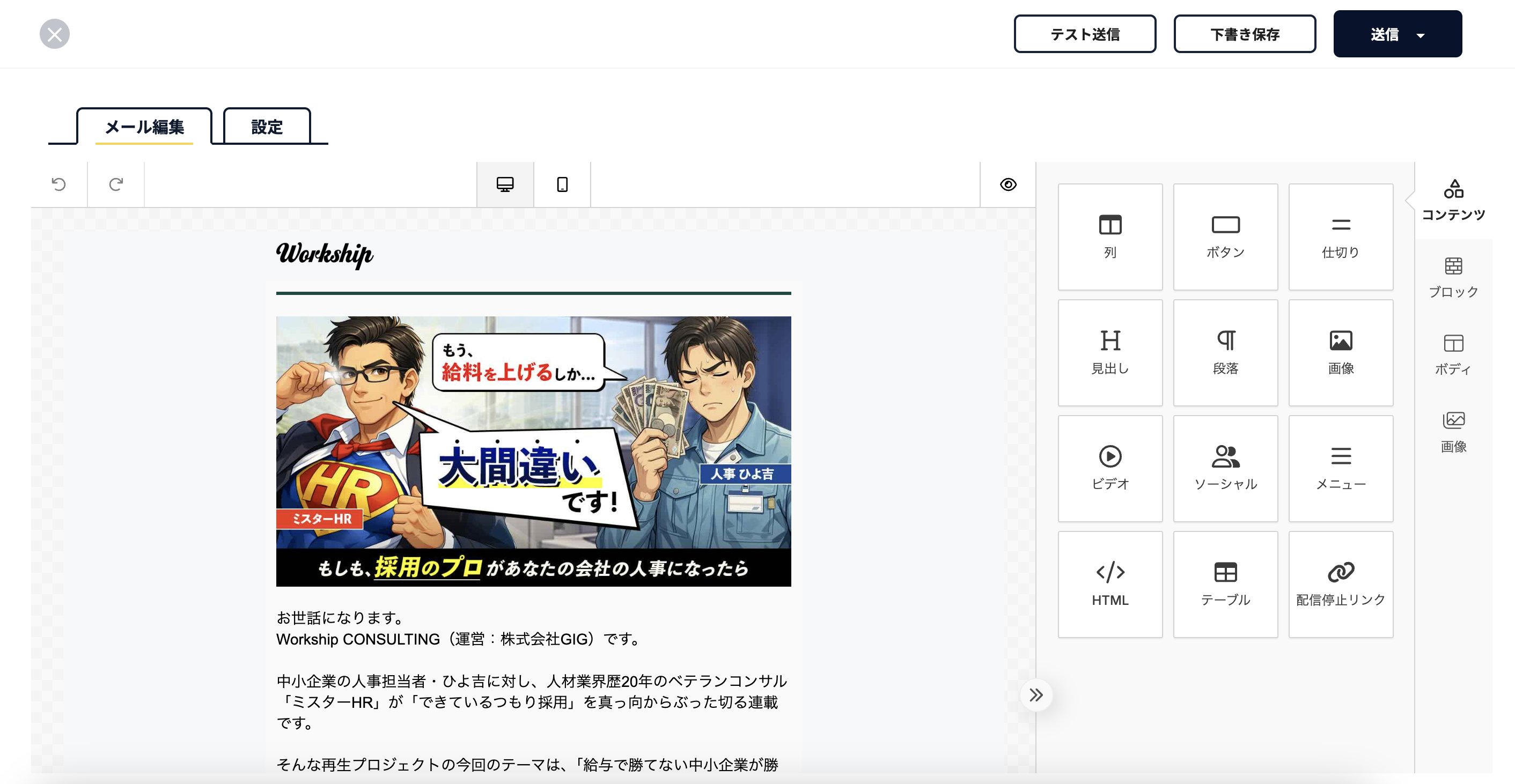Select the HTML code block

pos(1110,584)
